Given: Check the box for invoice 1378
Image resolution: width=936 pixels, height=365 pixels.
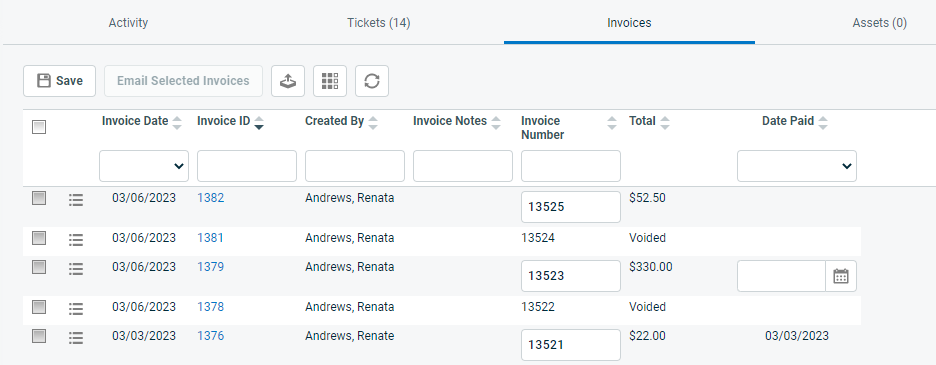Looking at the screenshot, I should pyautogui.click(x=39, y=307).
